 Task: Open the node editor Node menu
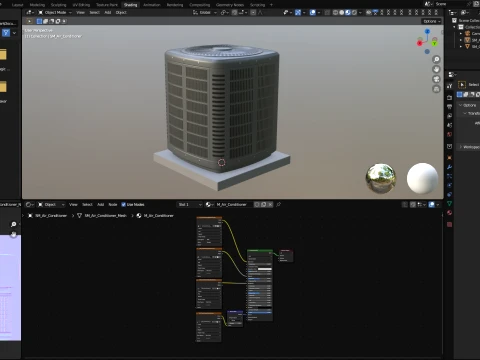[x=113, y=204]
